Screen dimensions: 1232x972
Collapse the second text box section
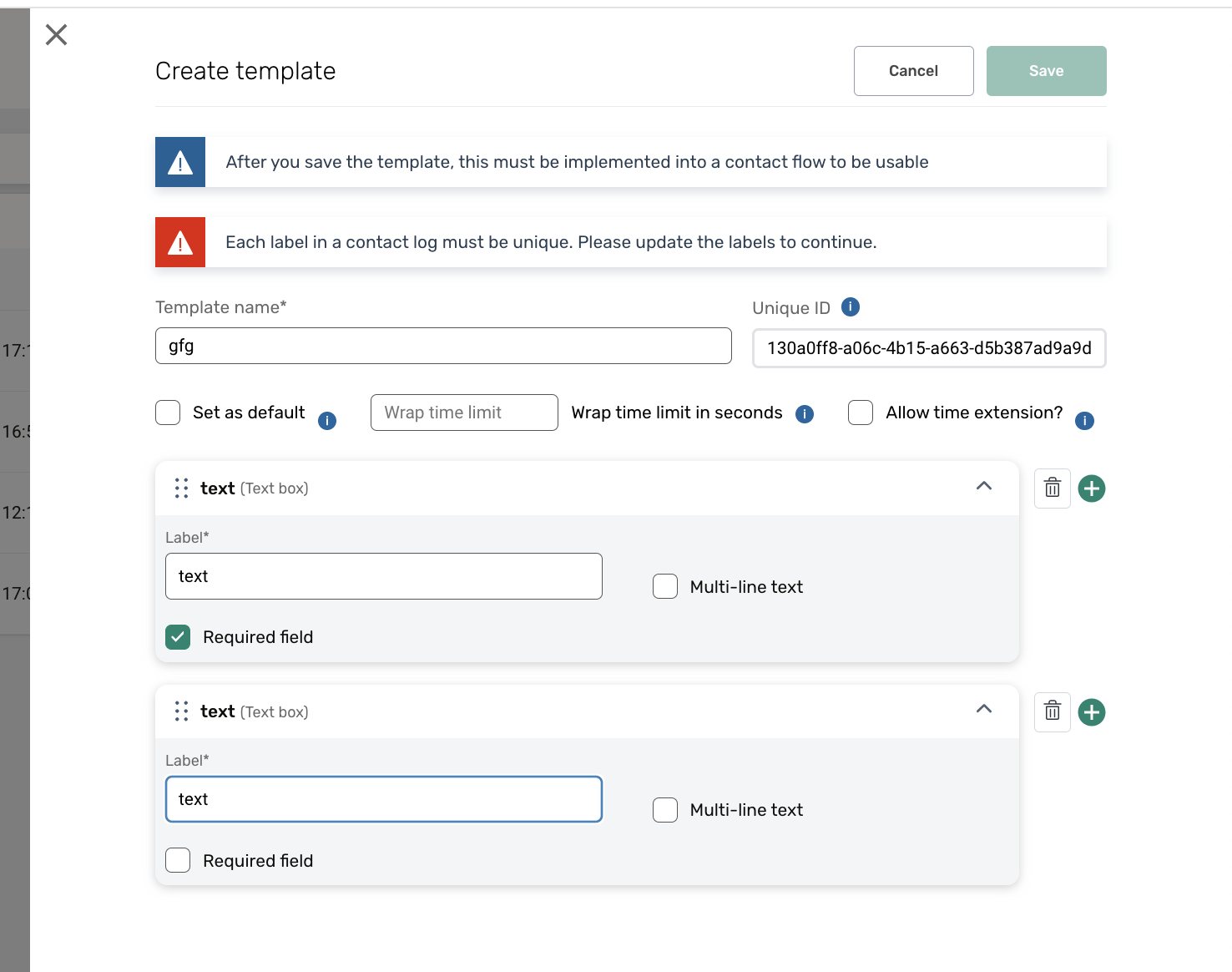pos(984,709)
